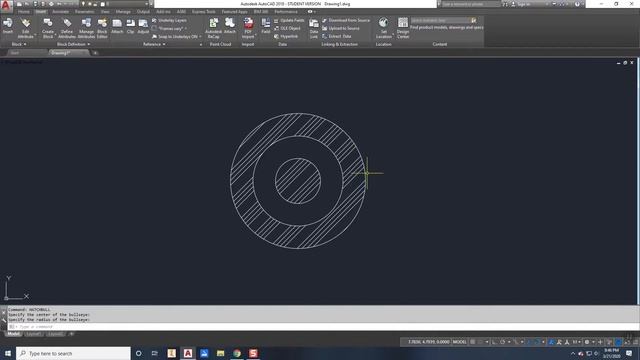The height and width of the screenshot is (360, 640).
Task: Open the Home ribbon tab
Action: pyautogui.click(x=24, y=12)
